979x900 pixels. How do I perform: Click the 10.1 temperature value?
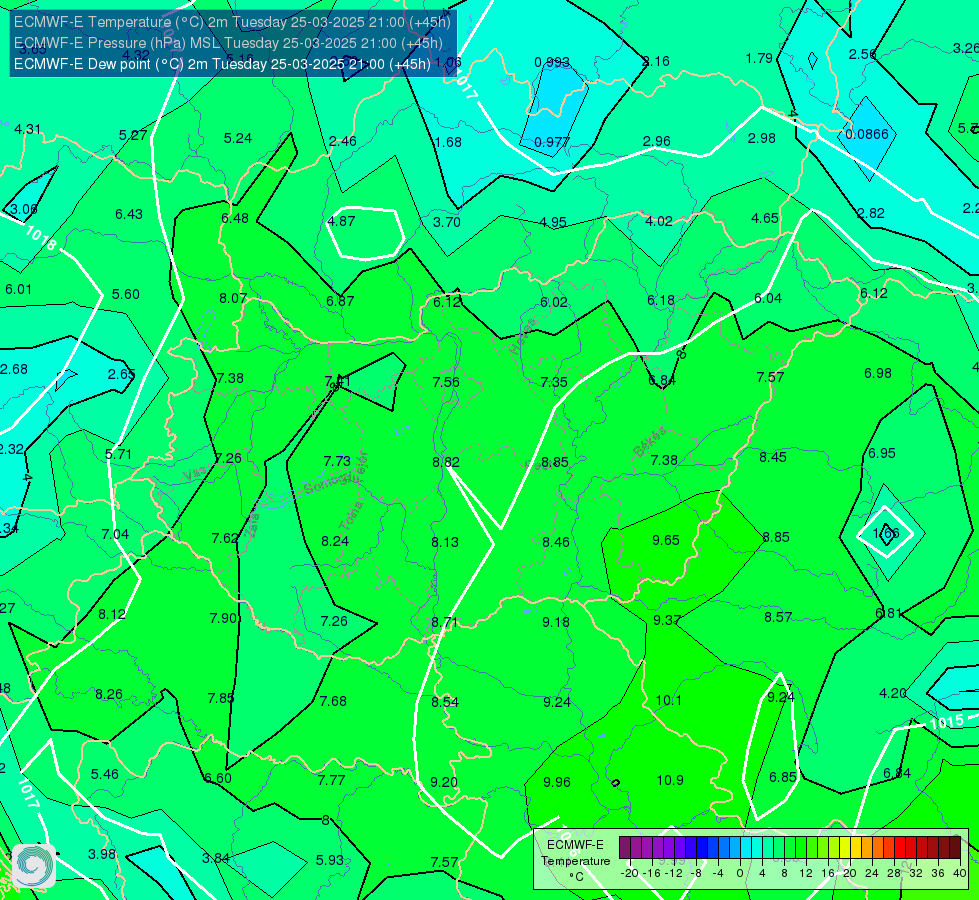(x=669, y=700)
